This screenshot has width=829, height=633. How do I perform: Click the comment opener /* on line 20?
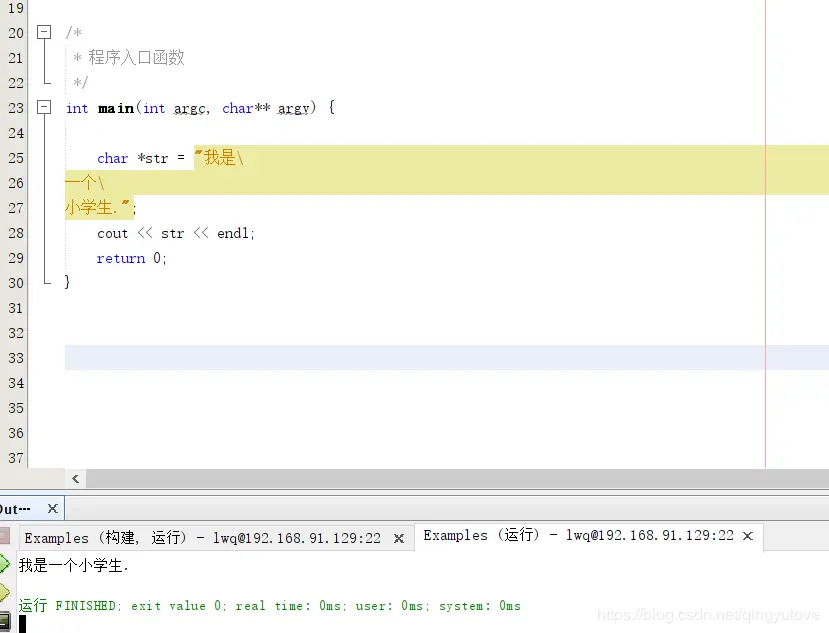coord(74,32)
